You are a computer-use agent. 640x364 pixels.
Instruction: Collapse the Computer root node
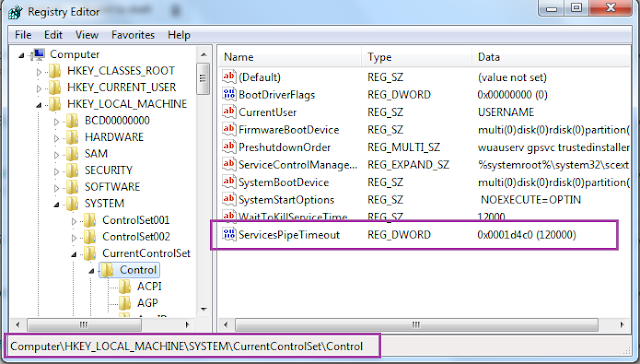click(22, 55)
